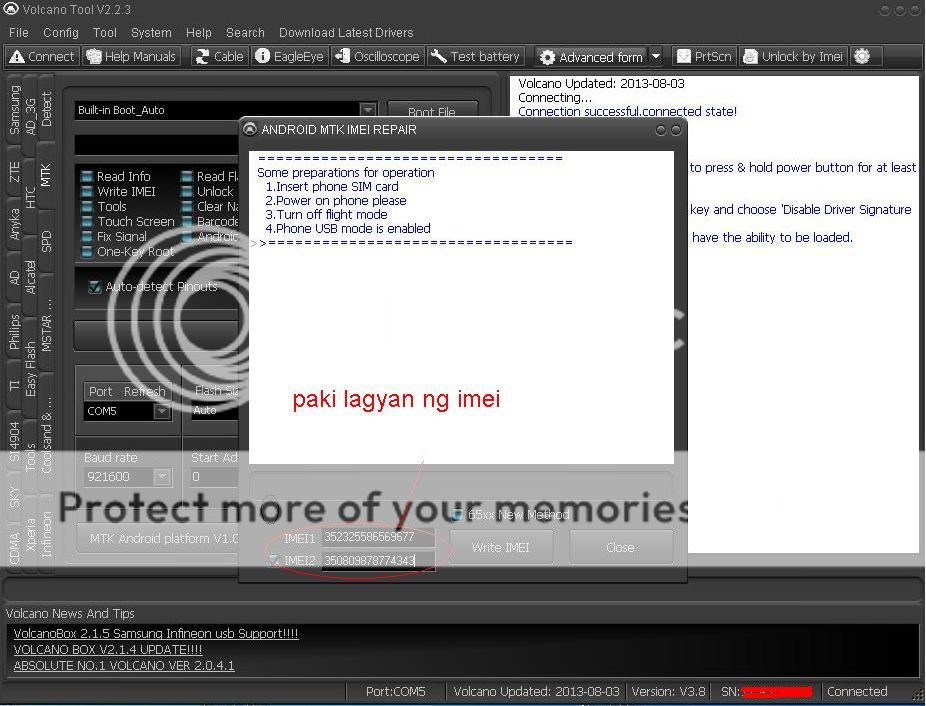Click the gear icon after Unlock by Imei
926x706 pixels.
pos(862,57)
